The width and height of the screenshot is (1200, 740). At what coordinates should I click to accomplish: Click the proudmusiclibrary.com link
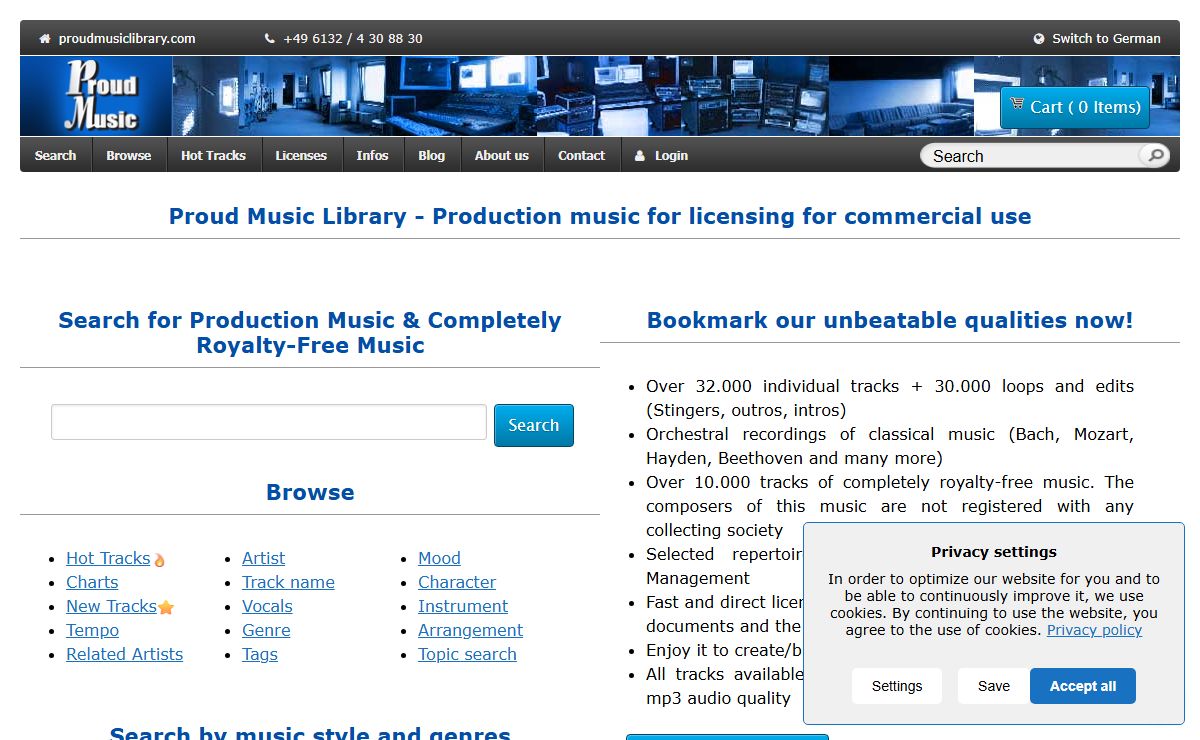(127, 39)
